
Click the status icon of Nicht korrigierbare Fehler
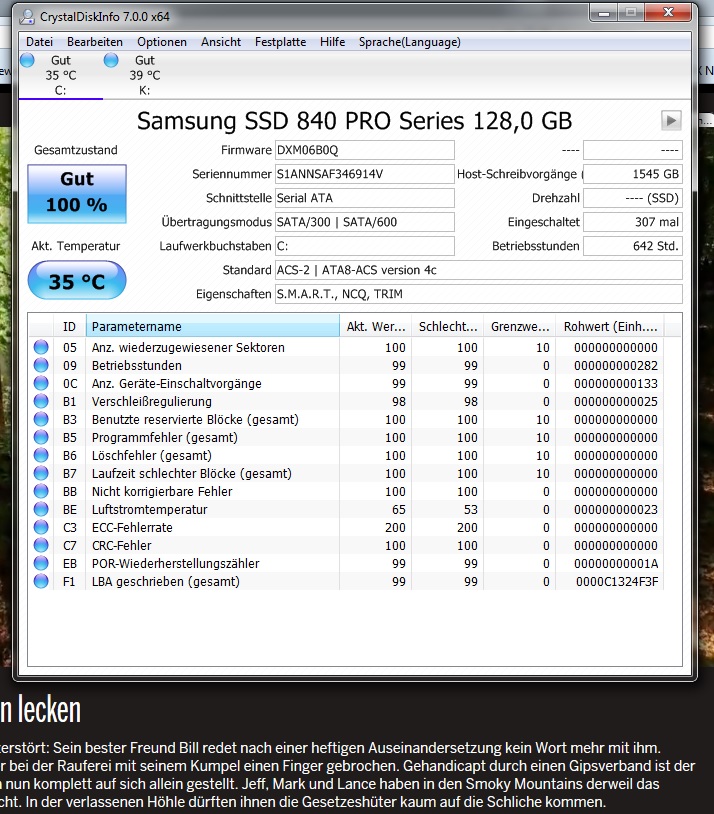coord(41,491)
